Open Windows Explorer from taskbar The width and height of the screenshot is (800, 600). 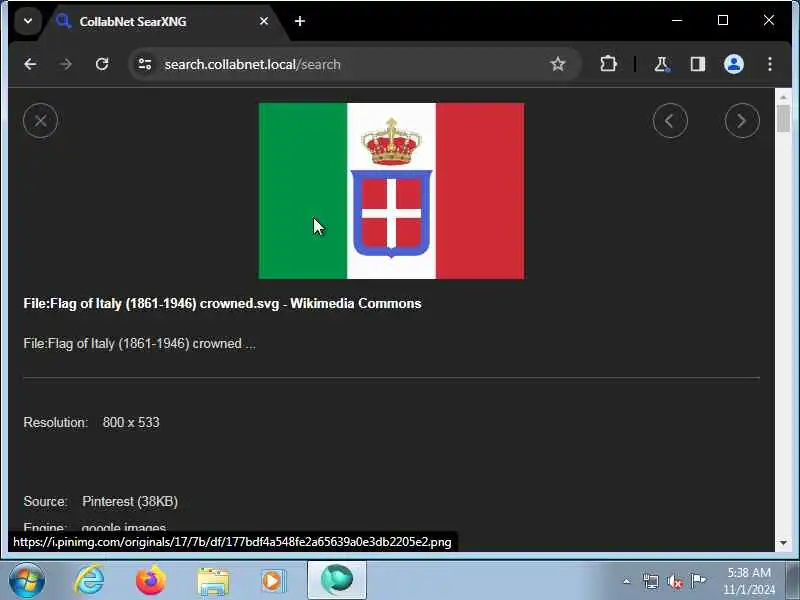(x=213, y=581)
